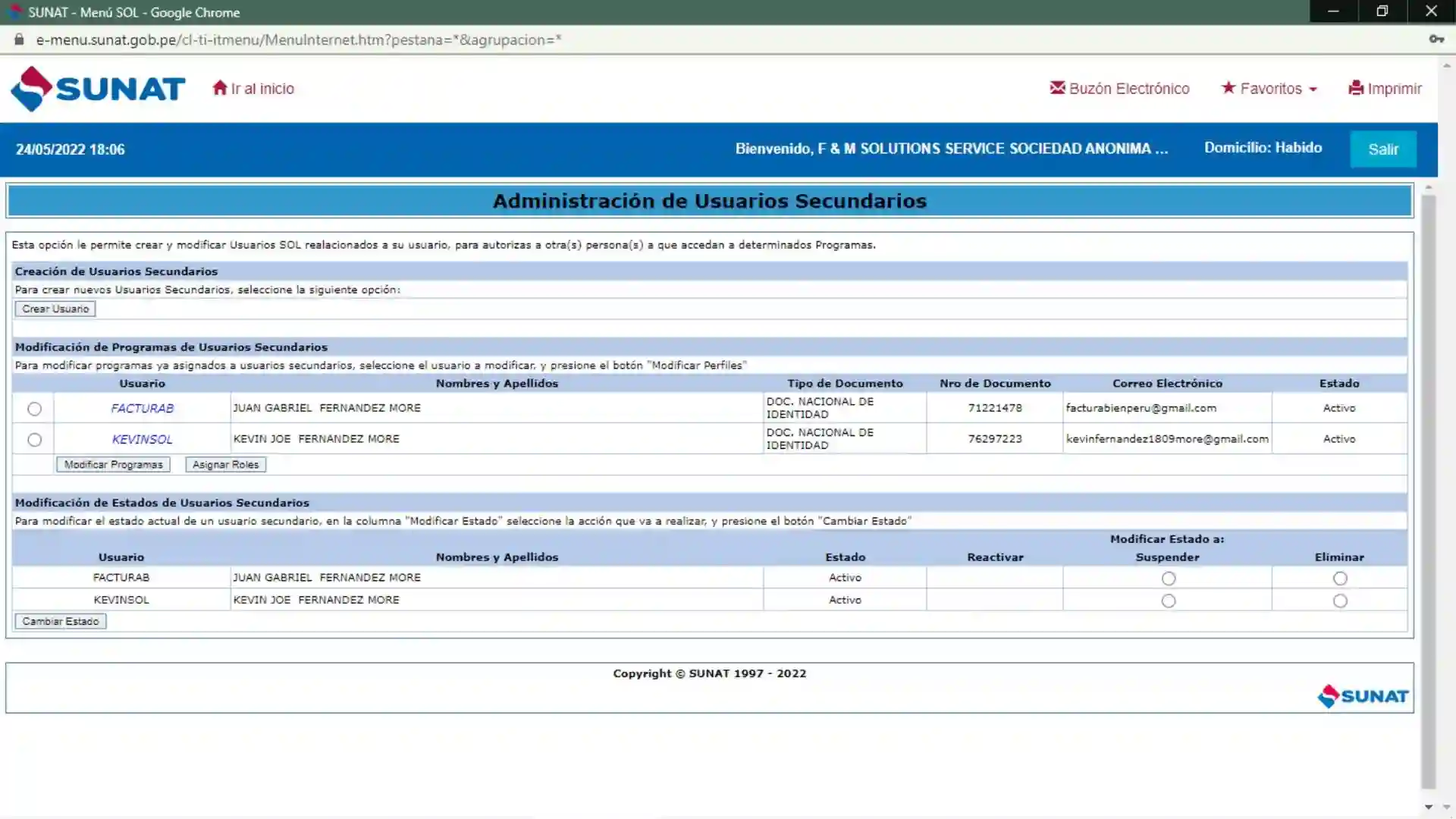1456x819 pixels.
Task: Click the Correo Electrónico column header
Action: coord(1167,384)
